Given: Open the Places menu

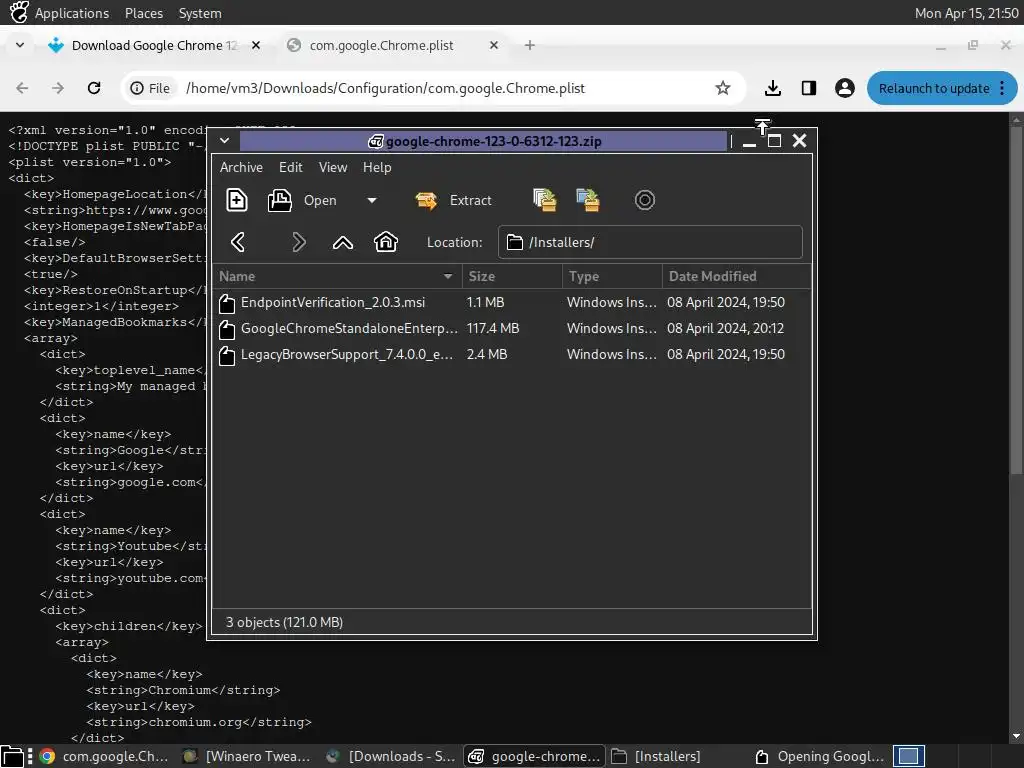Looking at the screenshot, I should [x=144, y=13].
